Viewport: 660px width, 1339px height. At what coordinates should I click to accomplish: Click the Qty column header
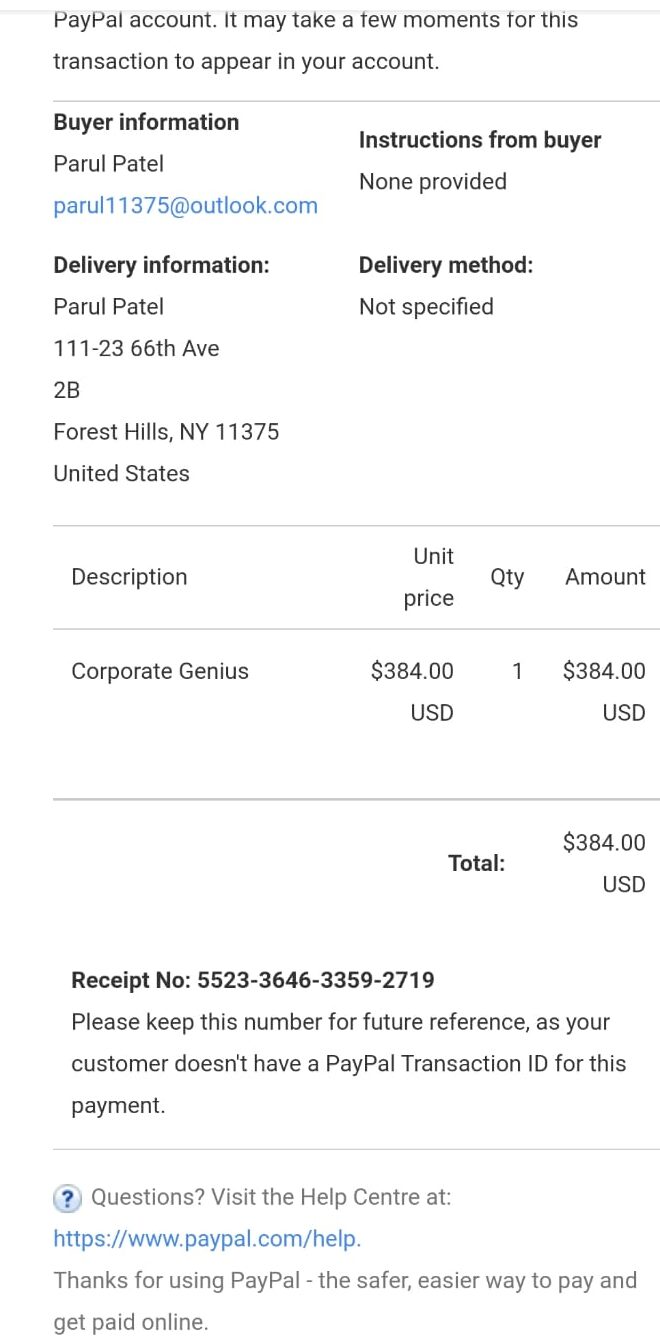pos(507,577)
